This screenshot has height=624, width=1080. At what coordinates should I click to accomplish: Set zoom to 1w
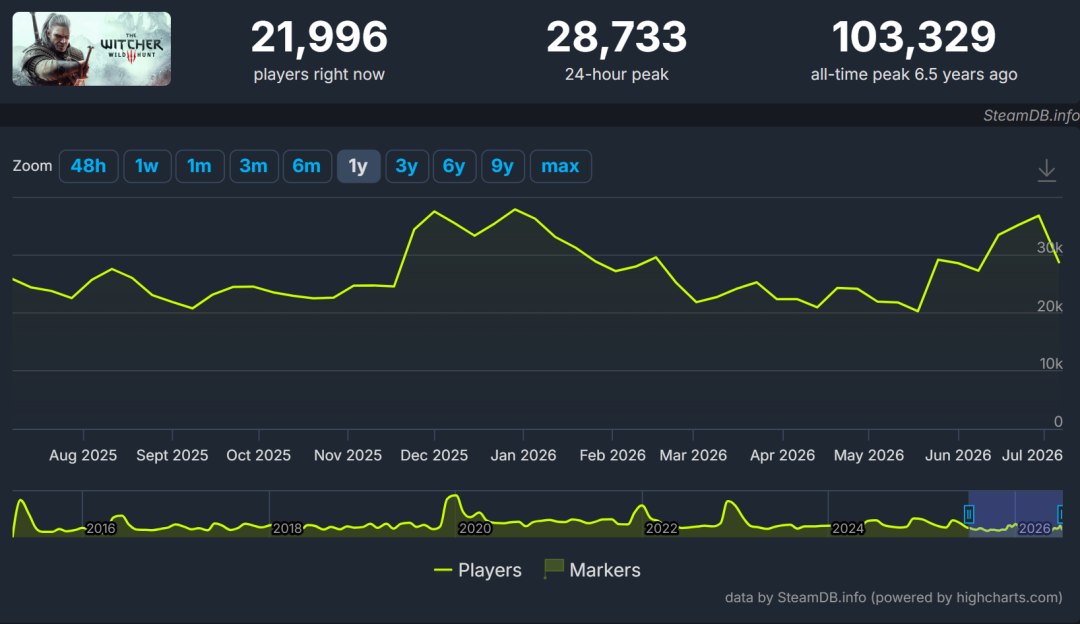147,166
